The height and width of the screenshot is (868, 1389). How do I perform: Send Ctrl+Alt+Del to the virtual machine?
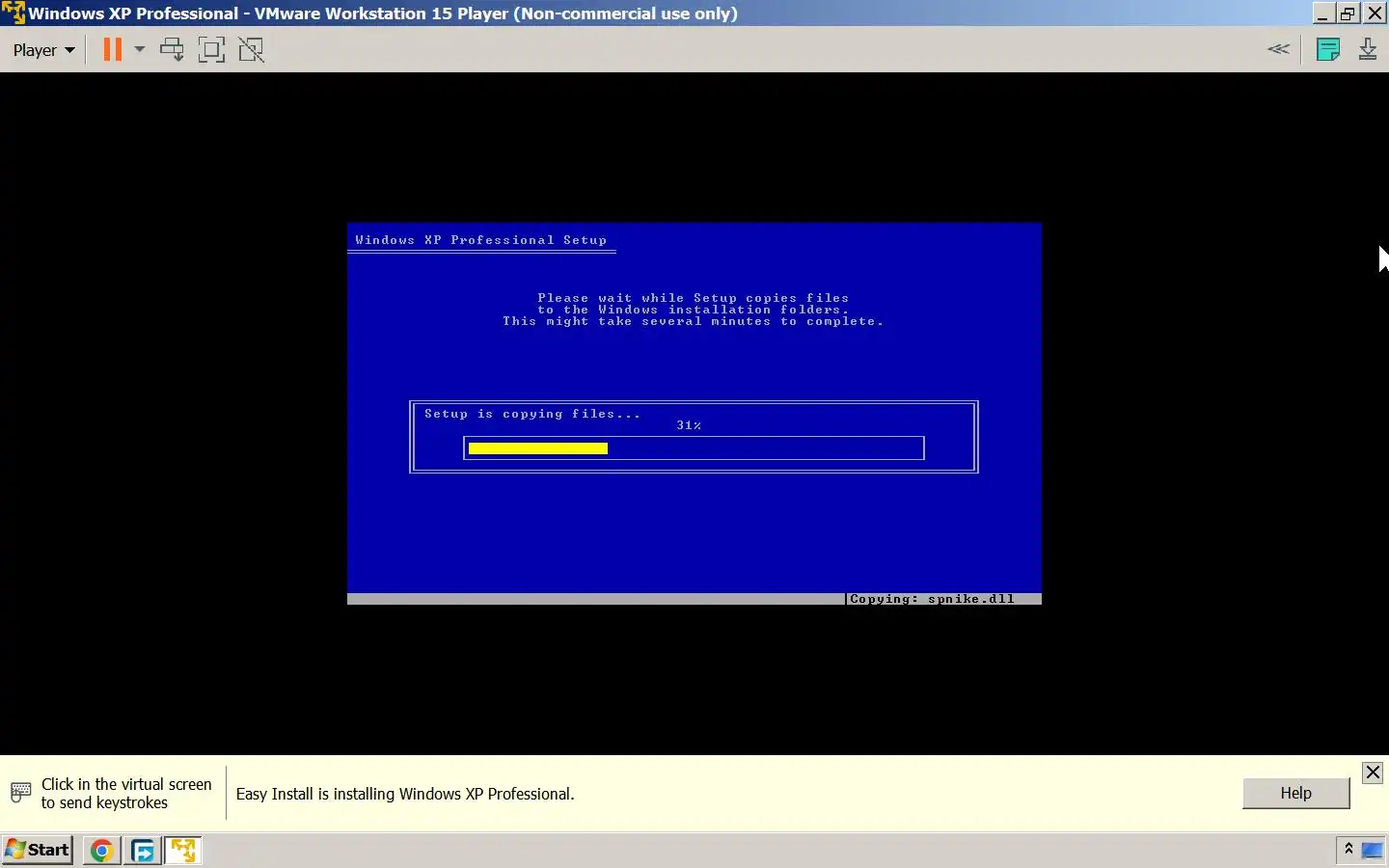[x=172, y=49]
